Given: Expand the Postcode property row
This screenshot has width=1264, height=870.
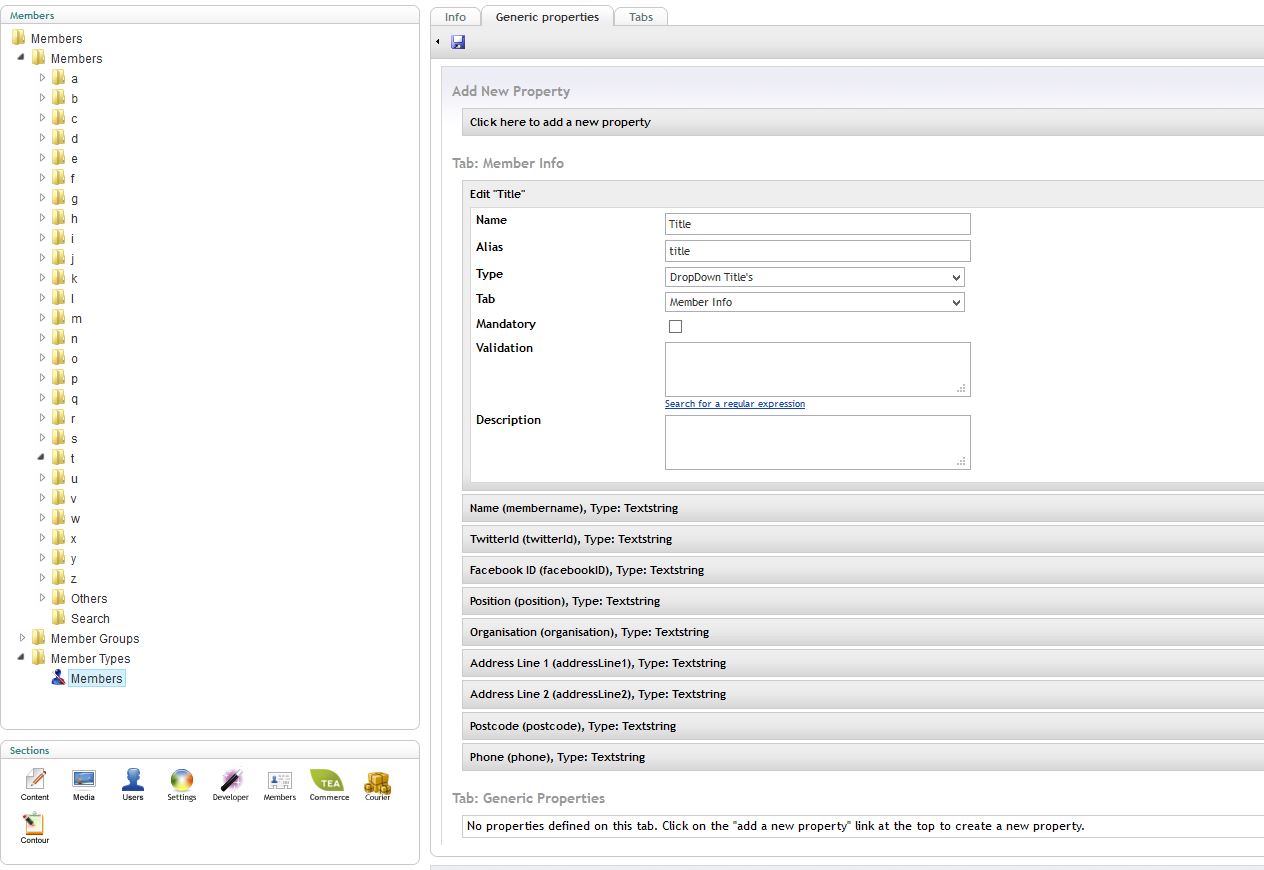Looking at the screenshot, I should click(x=573, y=726).
